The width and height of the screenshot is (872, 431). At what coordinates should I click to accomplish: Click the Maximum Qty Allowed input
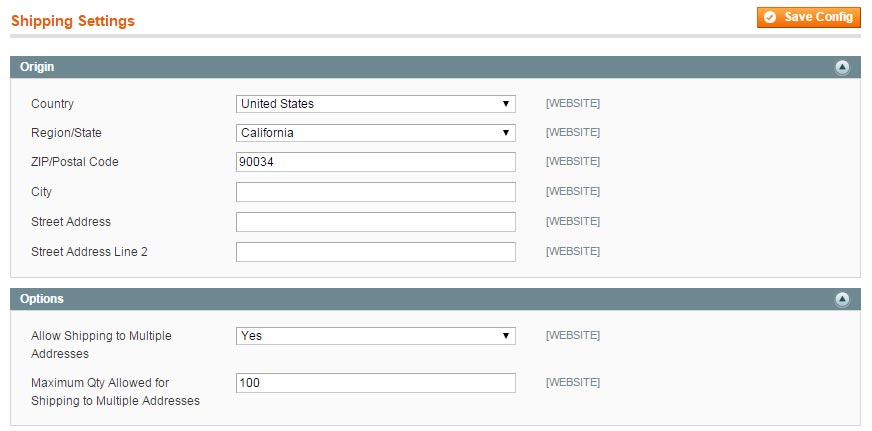[376, 383]
